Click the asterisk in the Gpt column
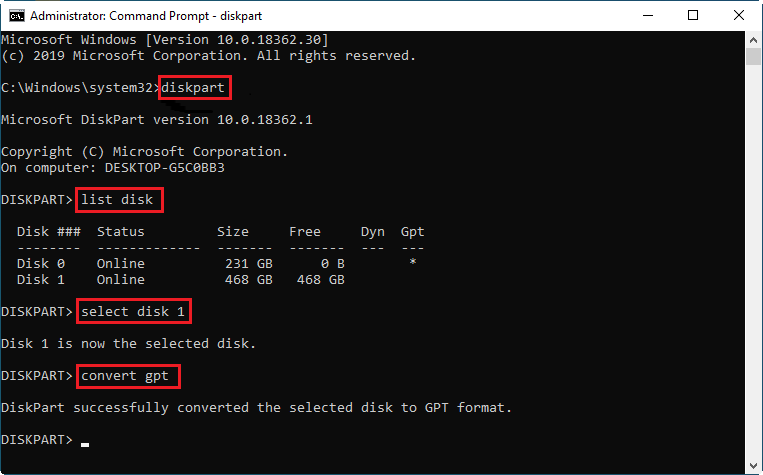763x475 pixels. [x=413, y=262]
